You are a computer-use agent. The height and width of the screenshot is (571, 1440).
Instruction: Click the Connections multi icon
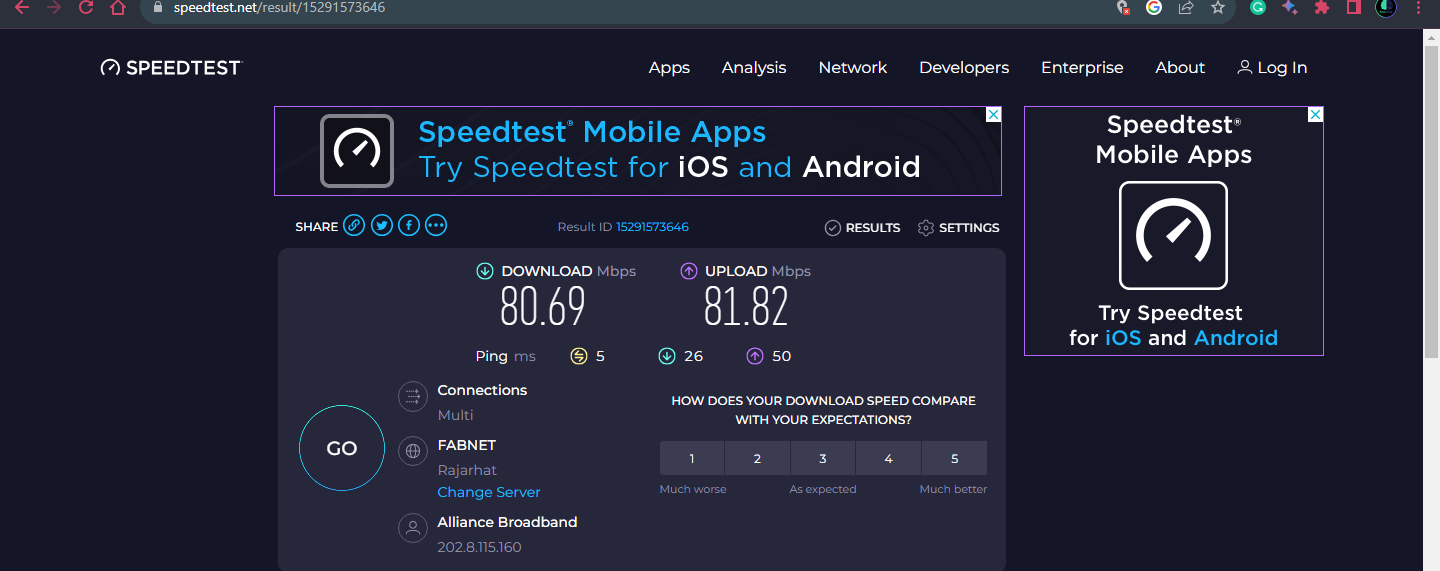pos(413,397)
